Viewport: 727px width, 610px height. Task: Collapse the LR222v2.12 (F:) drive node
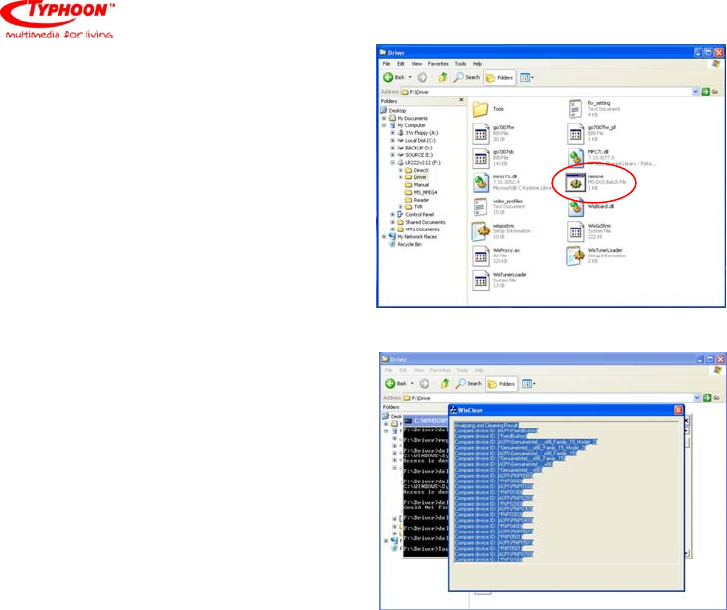[x=392, y=162]
